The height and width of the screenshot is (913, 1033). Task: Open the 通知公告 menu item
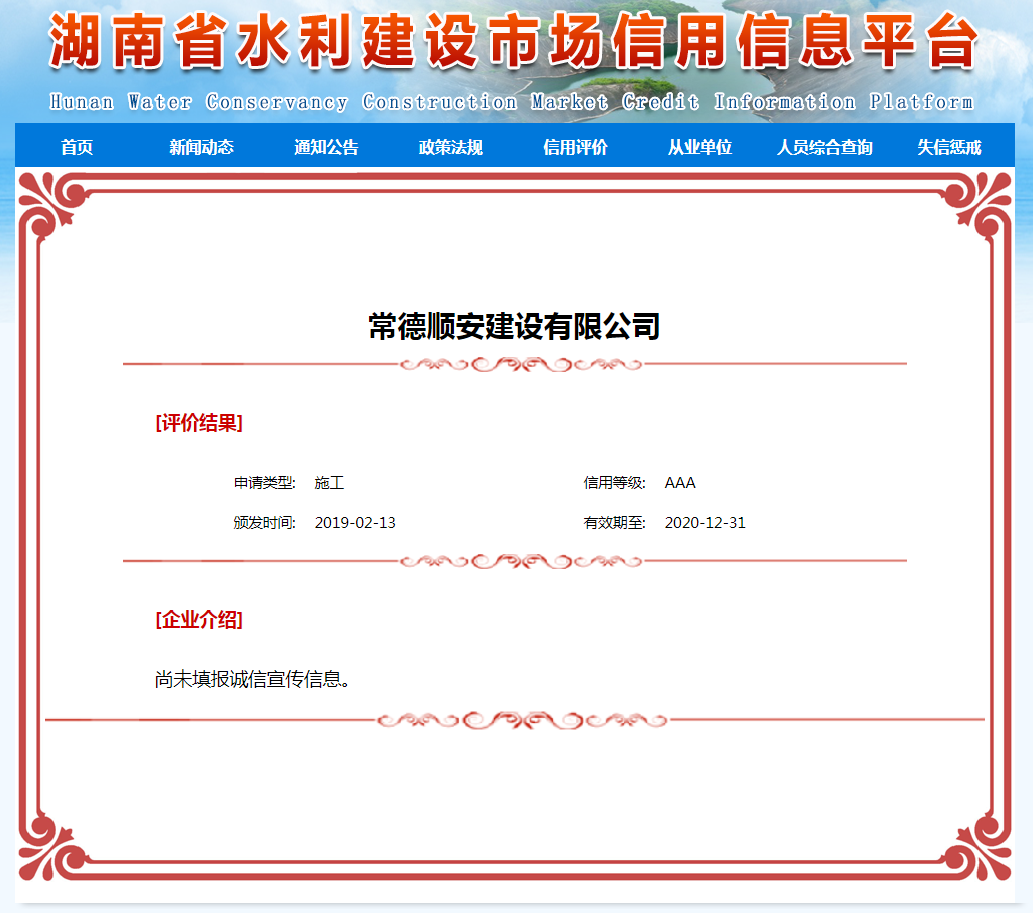(x=326, y=147)
